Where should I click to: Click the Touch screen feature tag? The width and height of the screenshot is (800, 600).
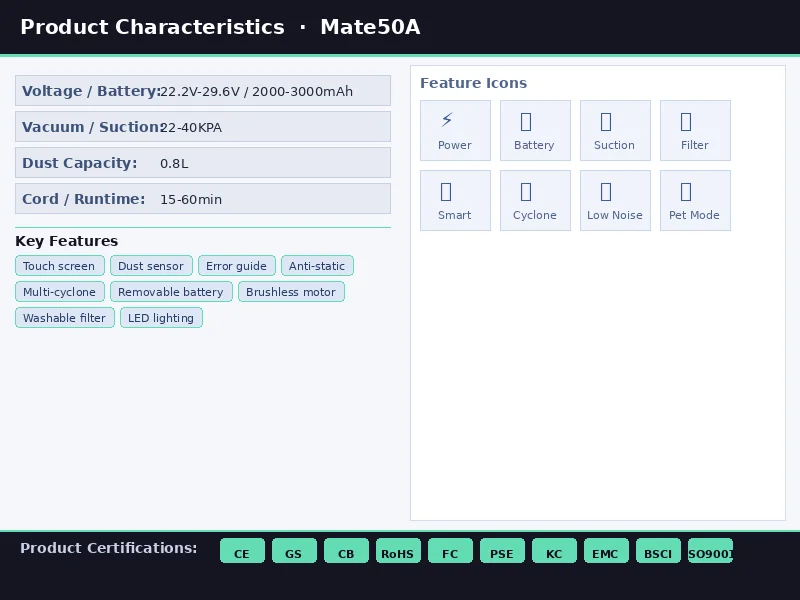point(60,266)
